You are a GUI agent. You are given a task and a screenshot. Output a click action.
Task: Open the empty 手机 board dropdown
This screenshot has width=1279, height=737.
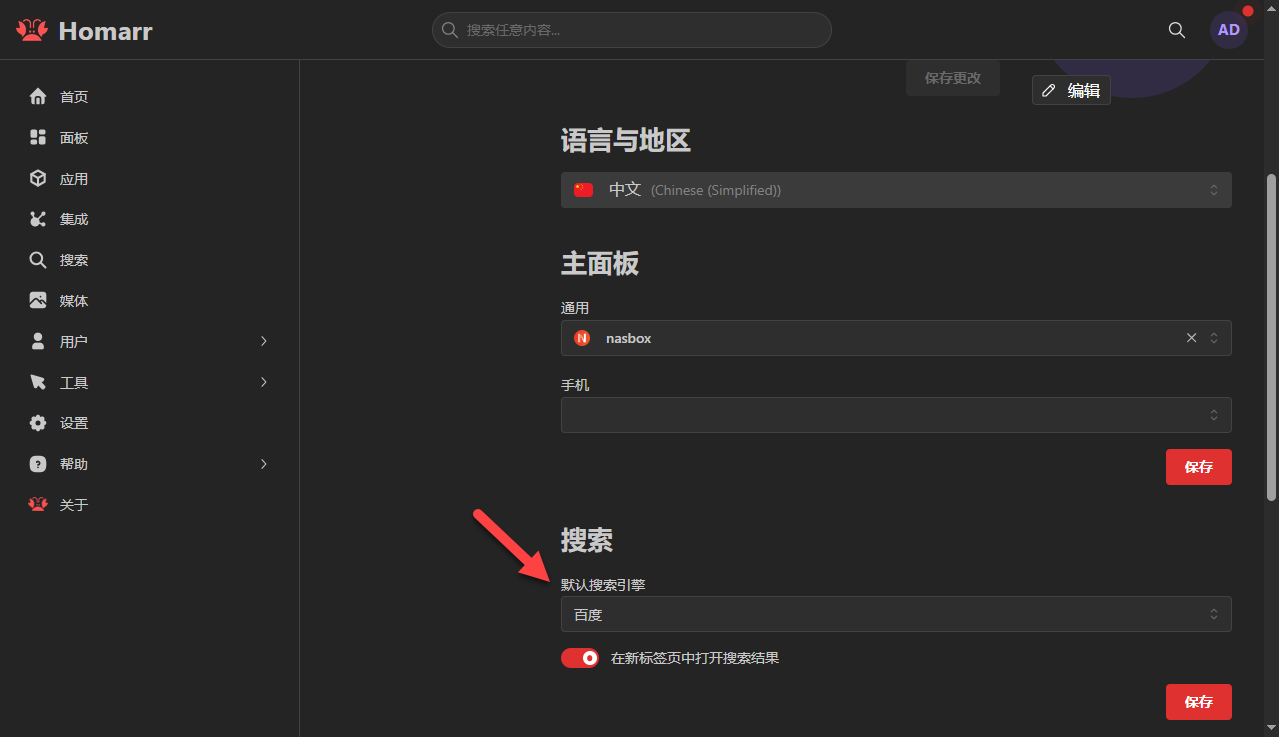[x=895, y=415]
